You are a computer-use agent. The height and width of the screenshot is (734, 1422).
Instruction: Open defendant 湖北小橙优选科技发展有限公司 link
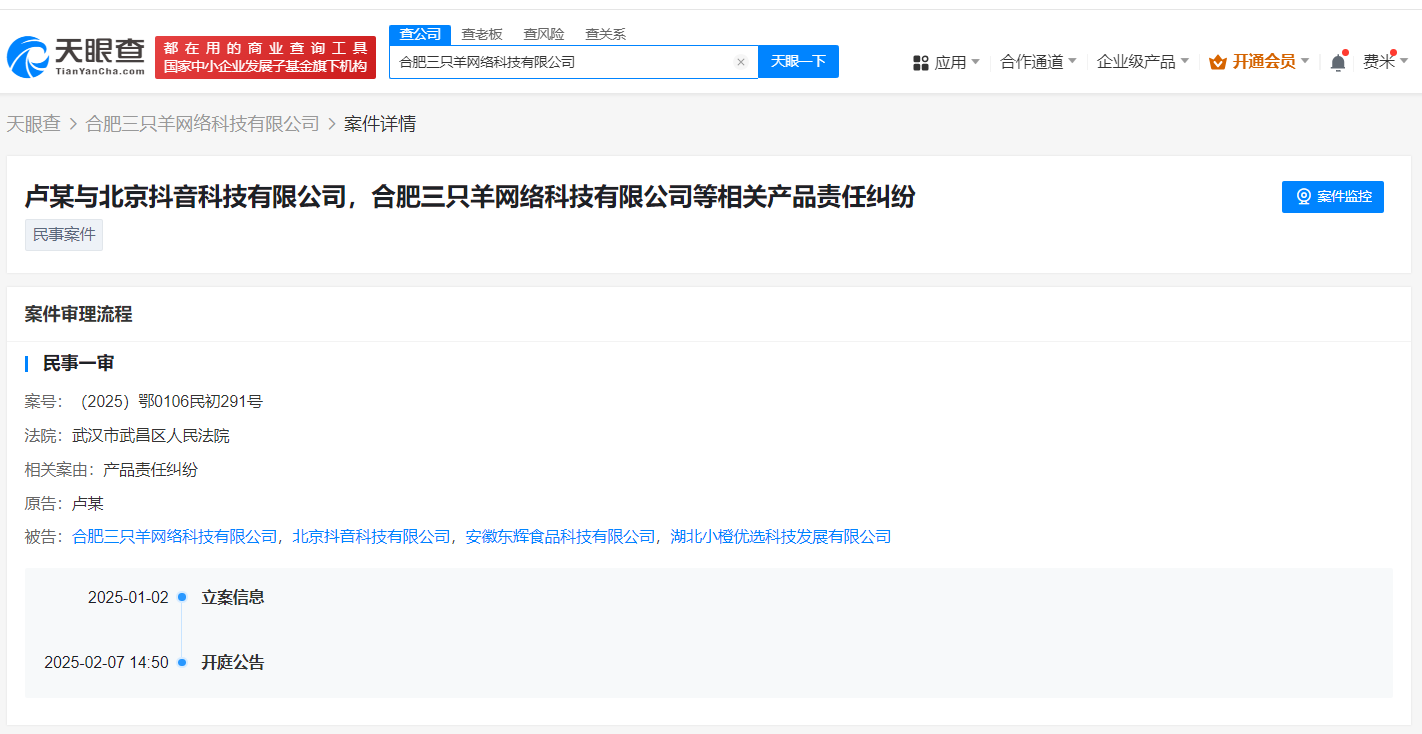(781, 537)
